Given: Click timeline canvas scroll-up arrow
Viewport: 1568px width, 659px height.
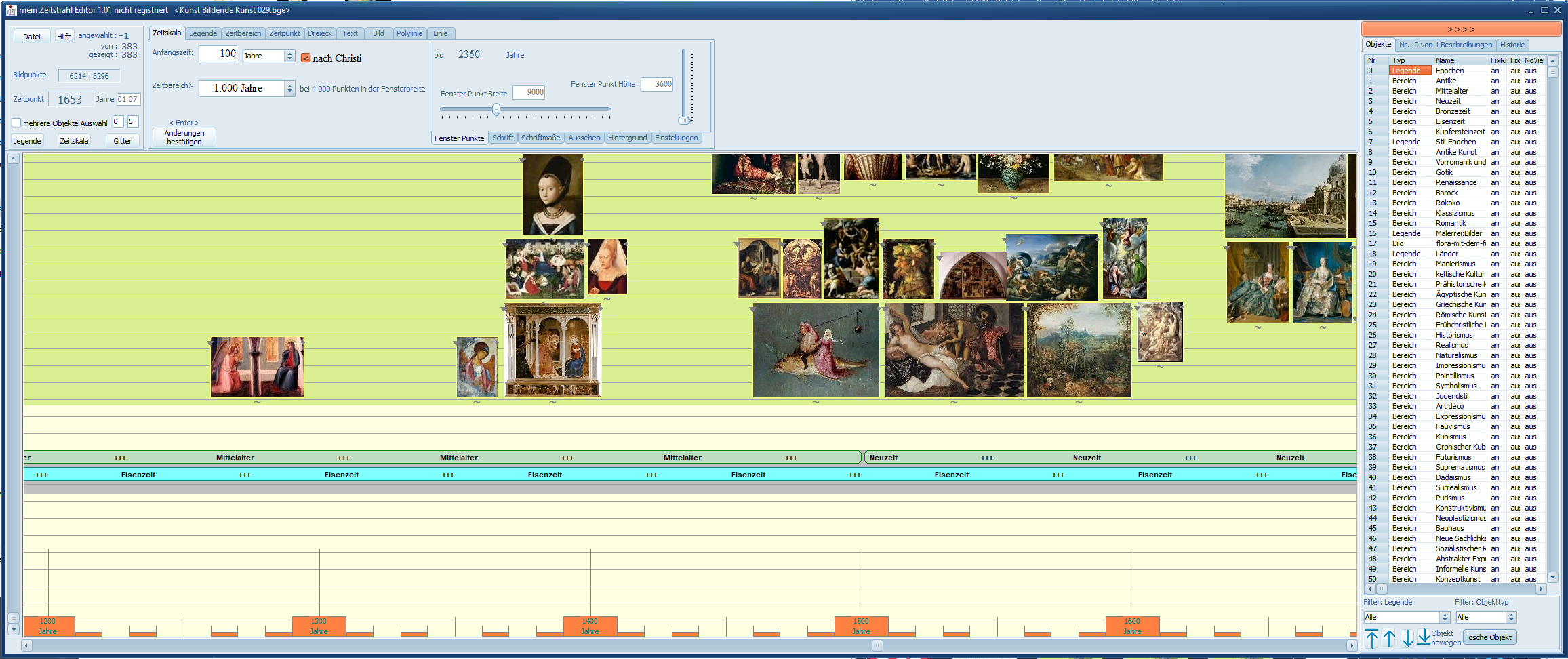Looking at the screenshot, I should point(13,158).
